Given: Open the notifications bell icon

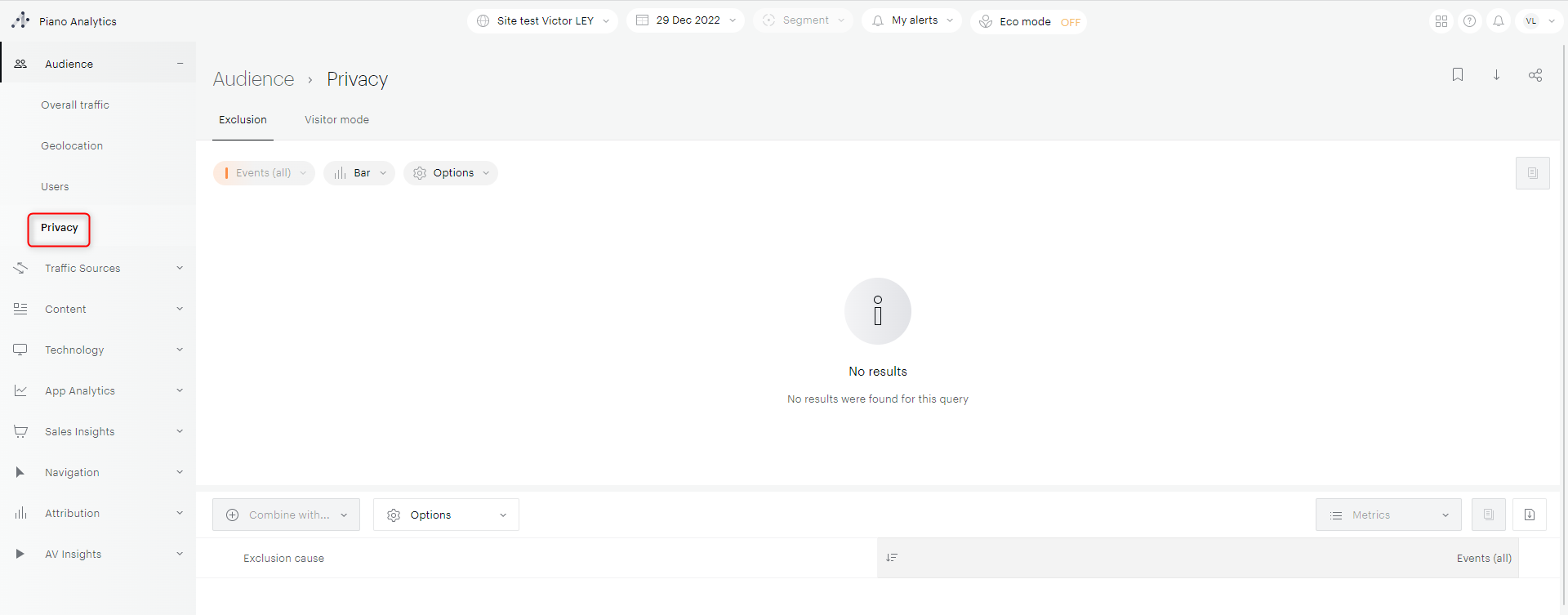Looking at the screenshot, I should 1499,21.
